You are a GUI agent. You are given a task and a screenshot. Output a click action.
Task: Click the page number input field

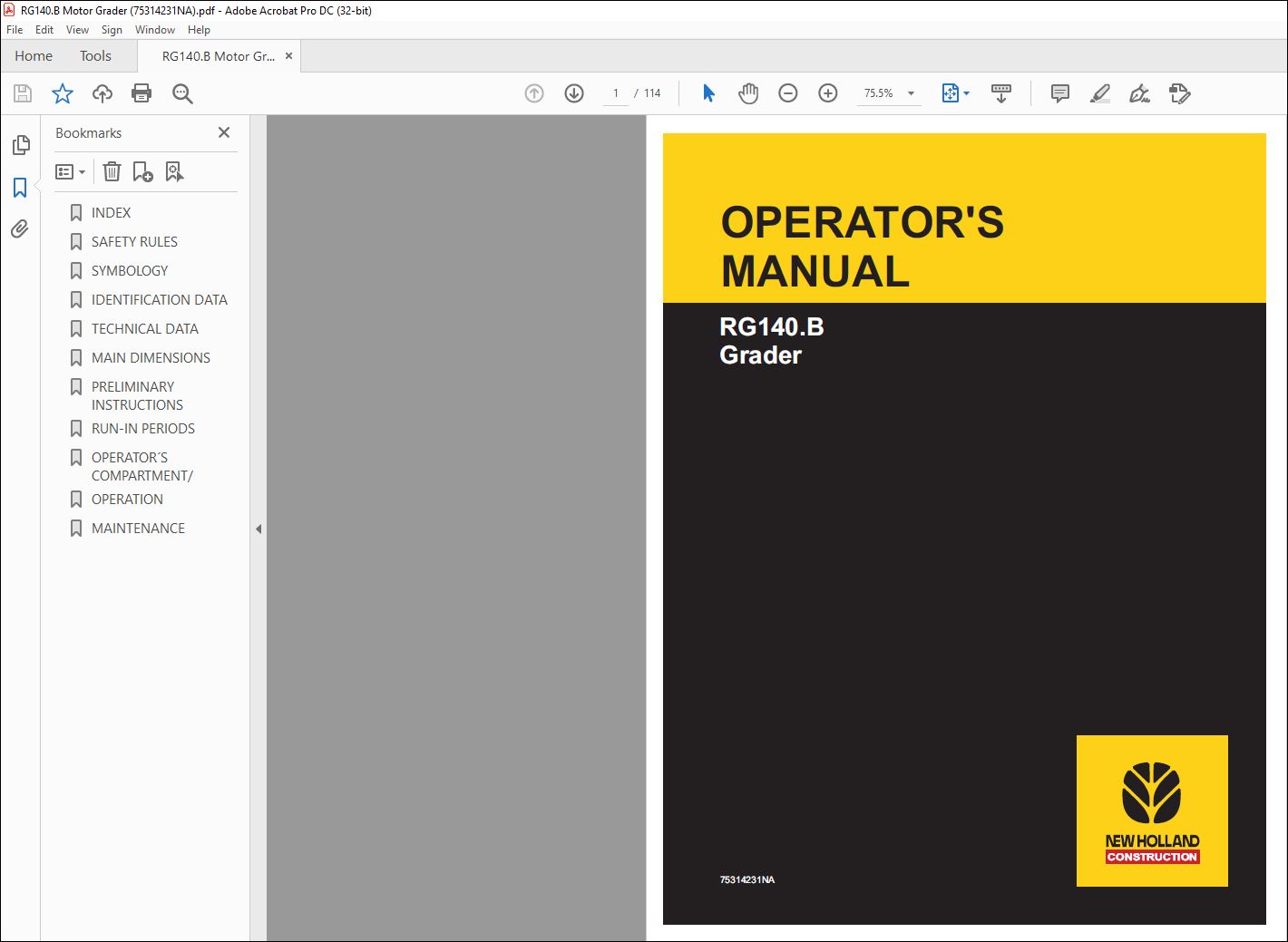click(x=616, y=93)
